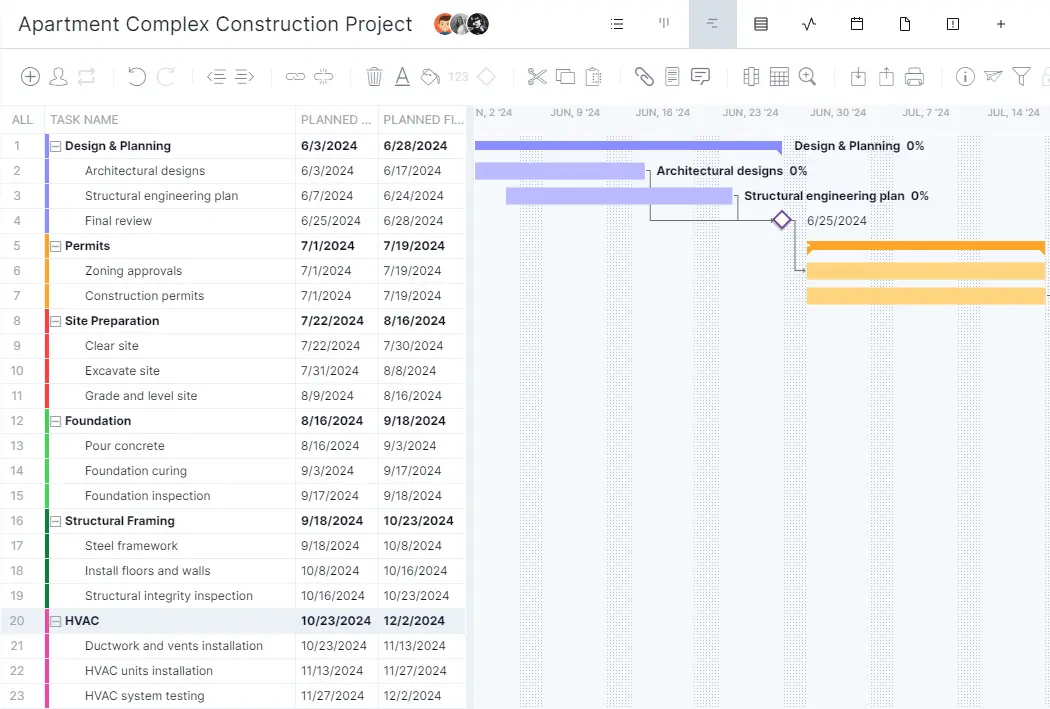The image size is (1050, 709).
Task: Click the send paper plane icon
Action: point(993,77)
